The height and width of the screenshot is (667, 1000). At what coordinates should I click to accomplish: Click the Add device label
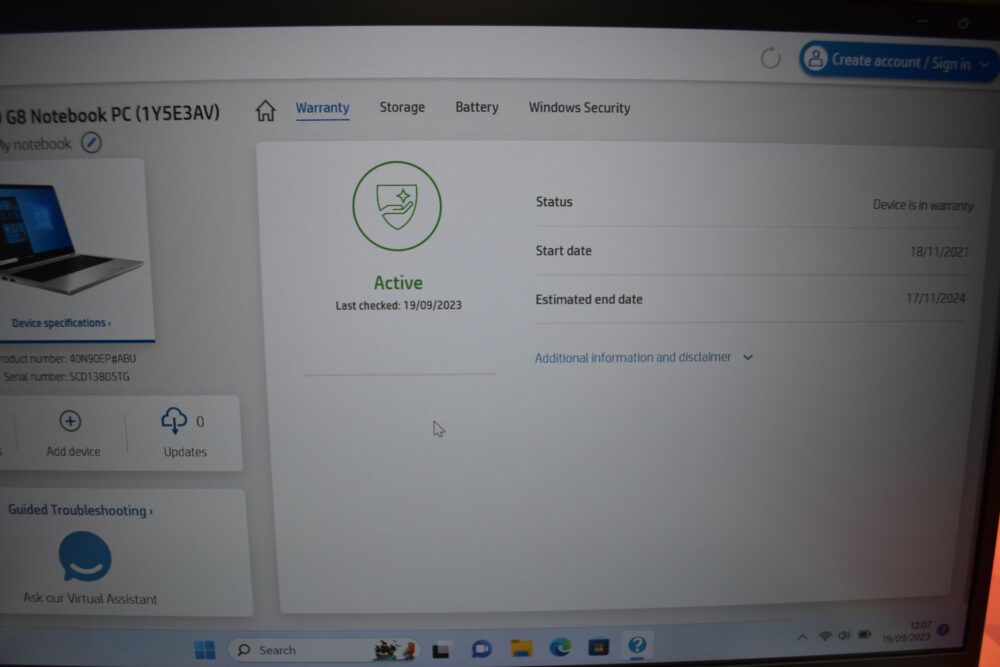[x=73, y=451]
